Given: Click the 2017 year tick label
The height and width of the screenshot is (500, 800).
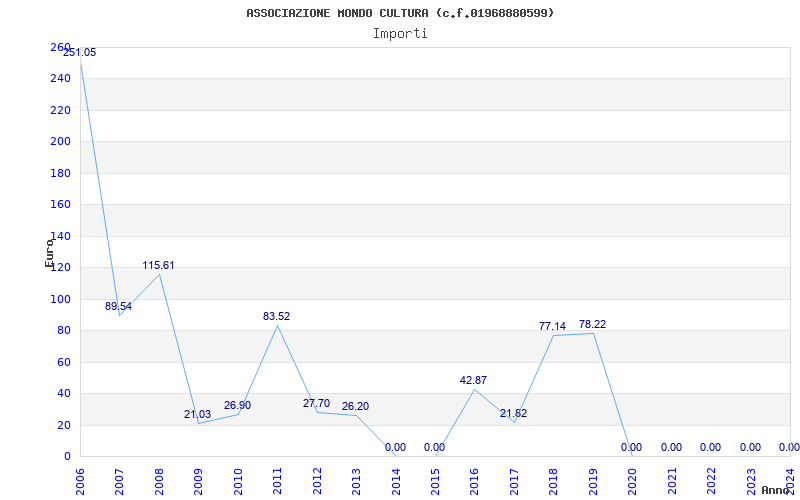Looking at the screenshot, I should [514, 483].
